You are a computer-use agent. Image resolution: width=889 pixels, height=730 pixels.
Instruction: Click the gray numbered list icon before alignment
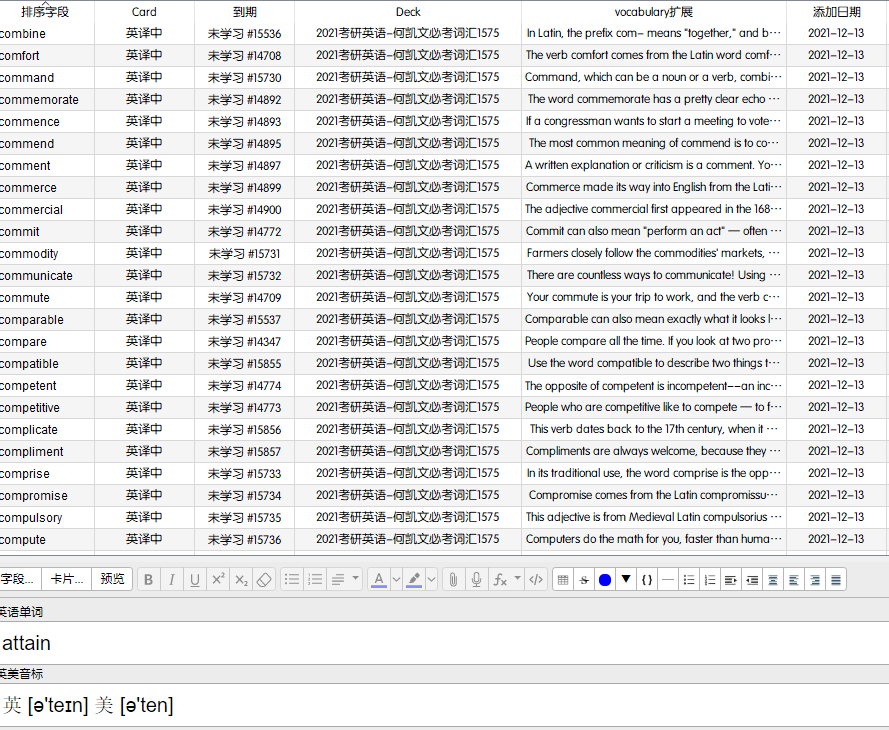pyautogui.click(x=315, y=579)
